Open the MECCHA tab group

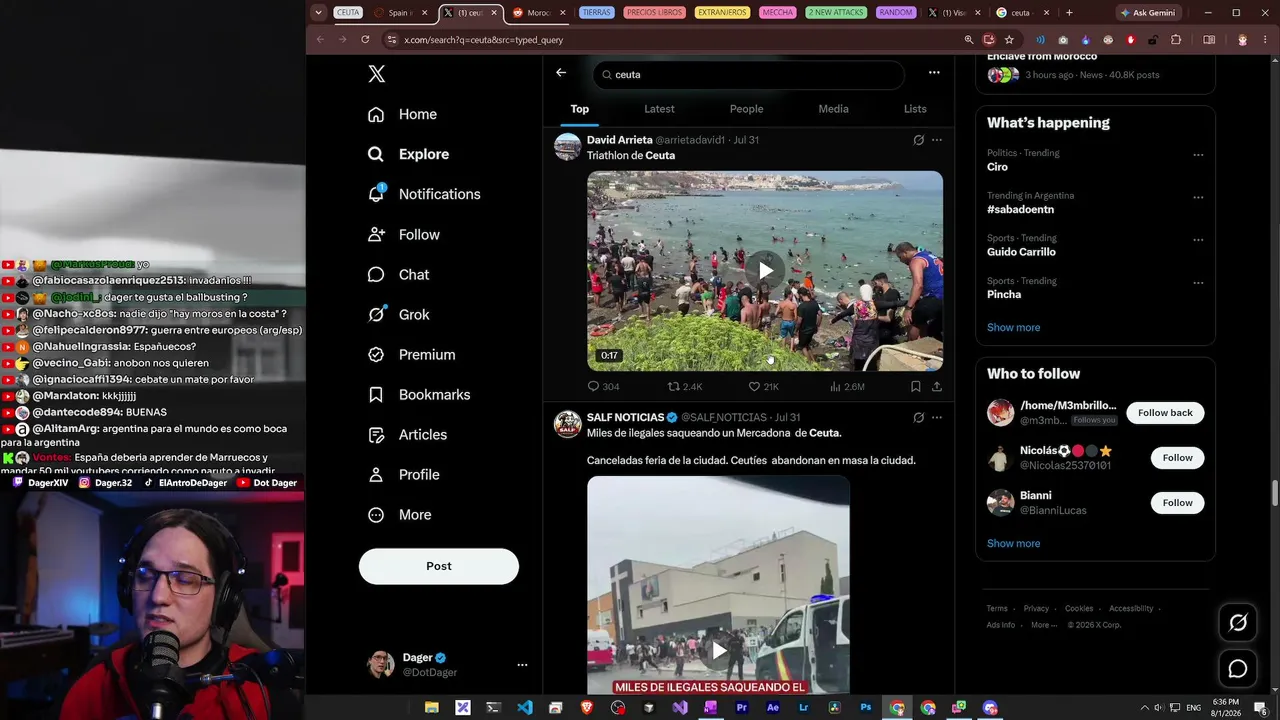click(x=777, y=13)
